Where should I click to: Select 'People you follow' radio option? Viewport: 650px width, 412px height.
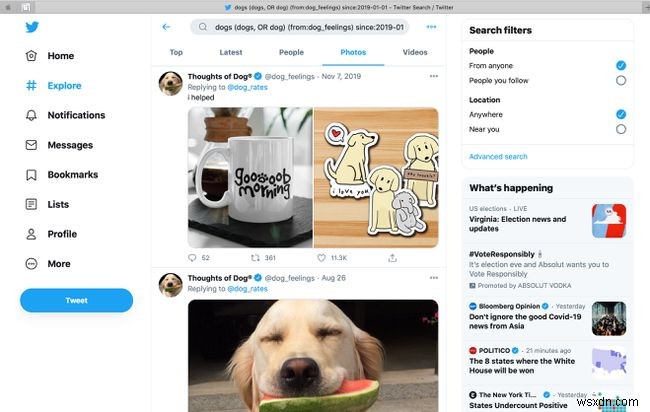point(621,80)
